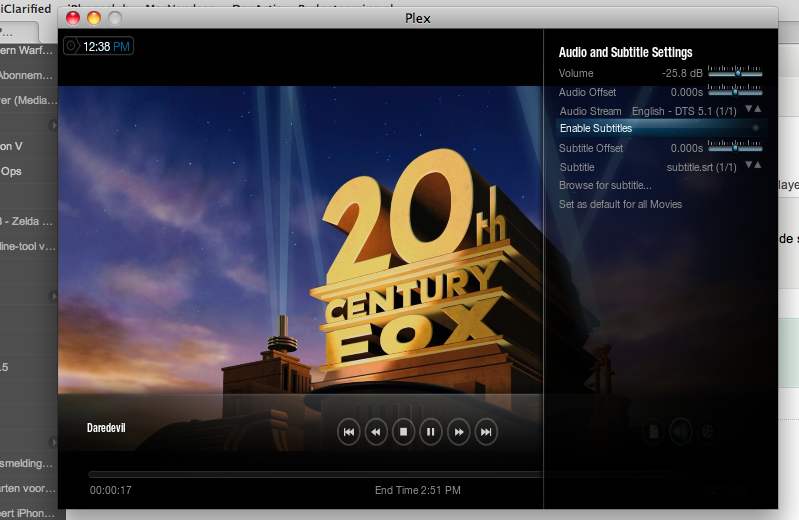Select the Subtitle Offset row label
The height and width of the screenshot is (520, 799).
tap(591, 148)
